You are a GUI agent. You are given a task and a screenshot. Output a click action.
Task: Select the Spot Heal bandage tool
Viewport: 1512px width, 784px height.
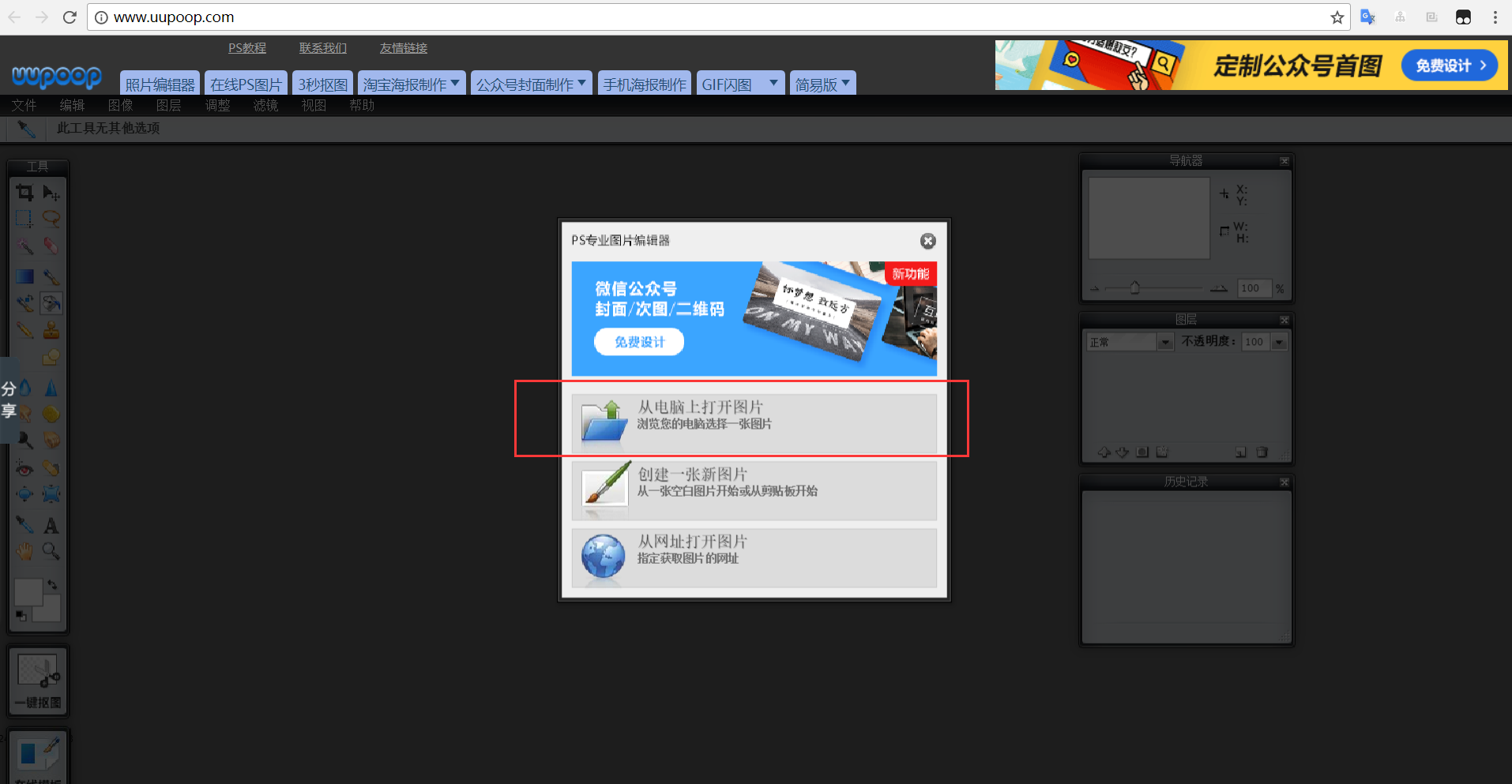pos(51,468)
